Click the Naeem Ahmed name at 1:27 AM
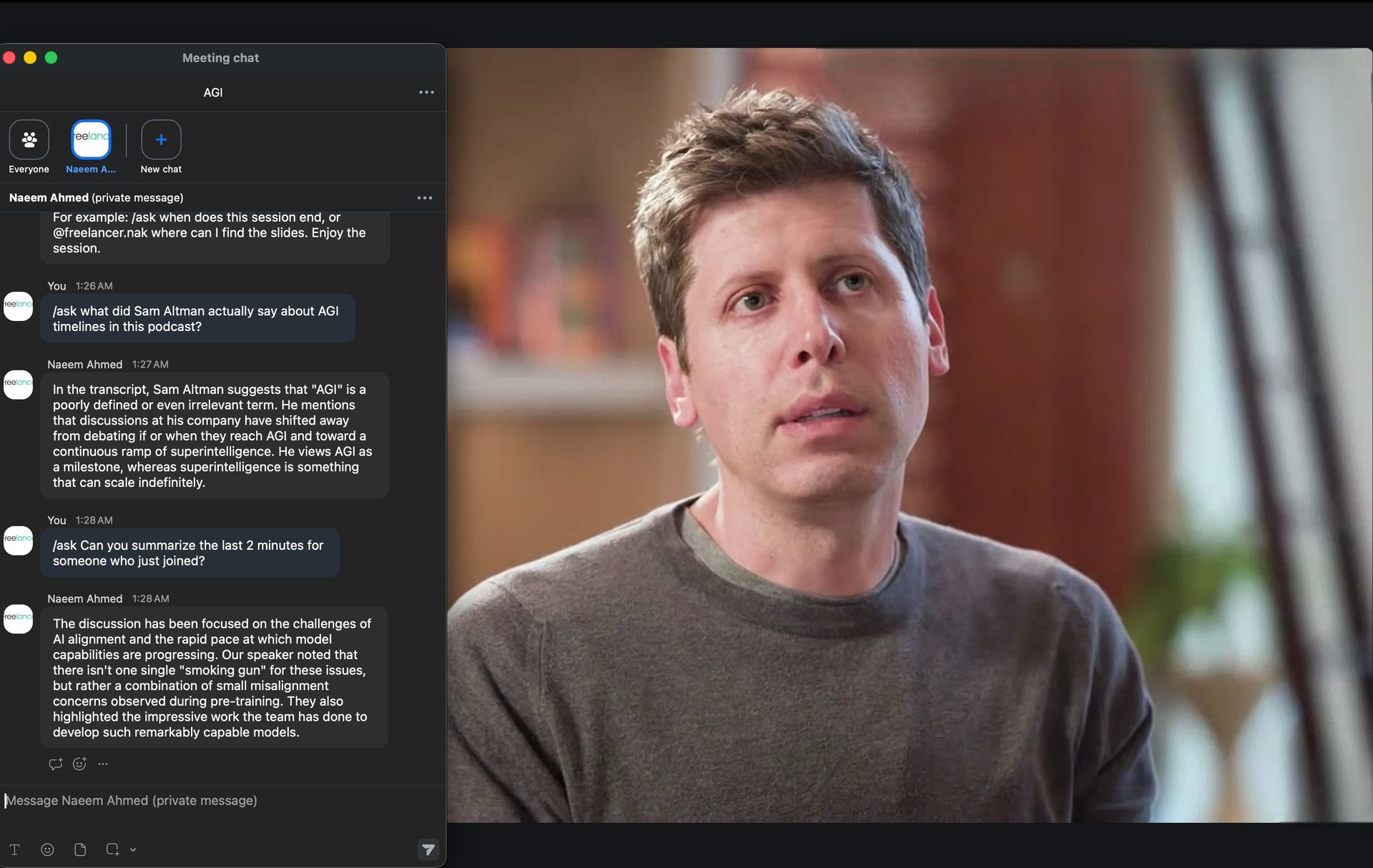 pos(84,365)
